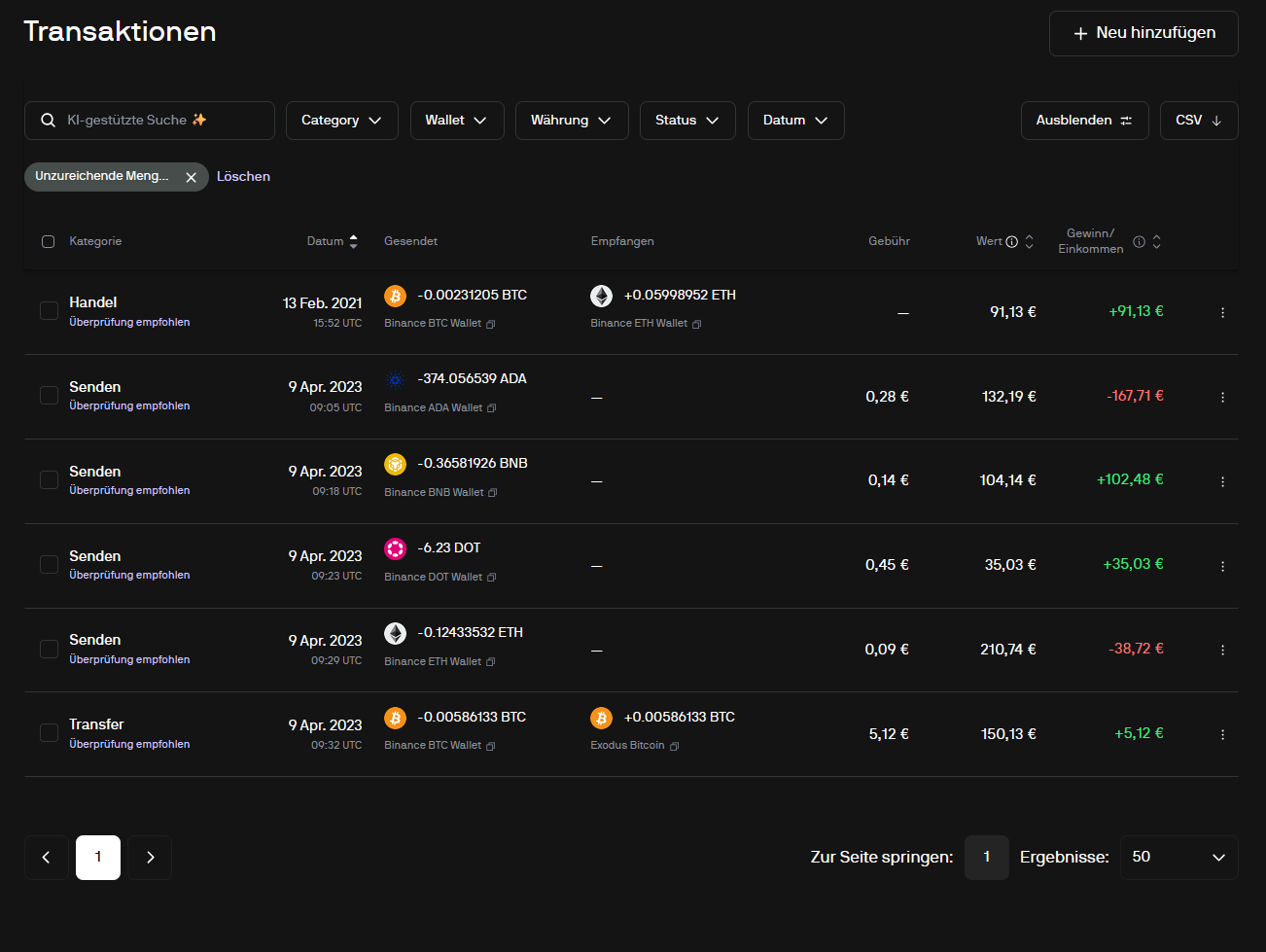Expand the Category filter dropdown

(341, 121)
